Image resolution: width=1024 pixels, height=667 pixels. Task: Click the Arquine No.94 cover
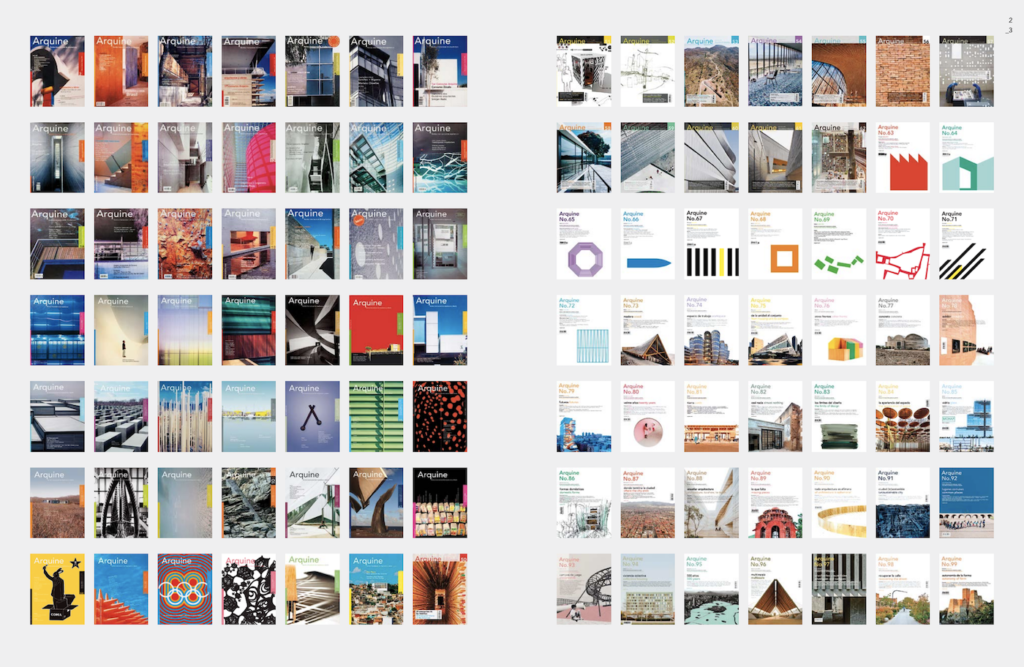[x=648, y=589]
